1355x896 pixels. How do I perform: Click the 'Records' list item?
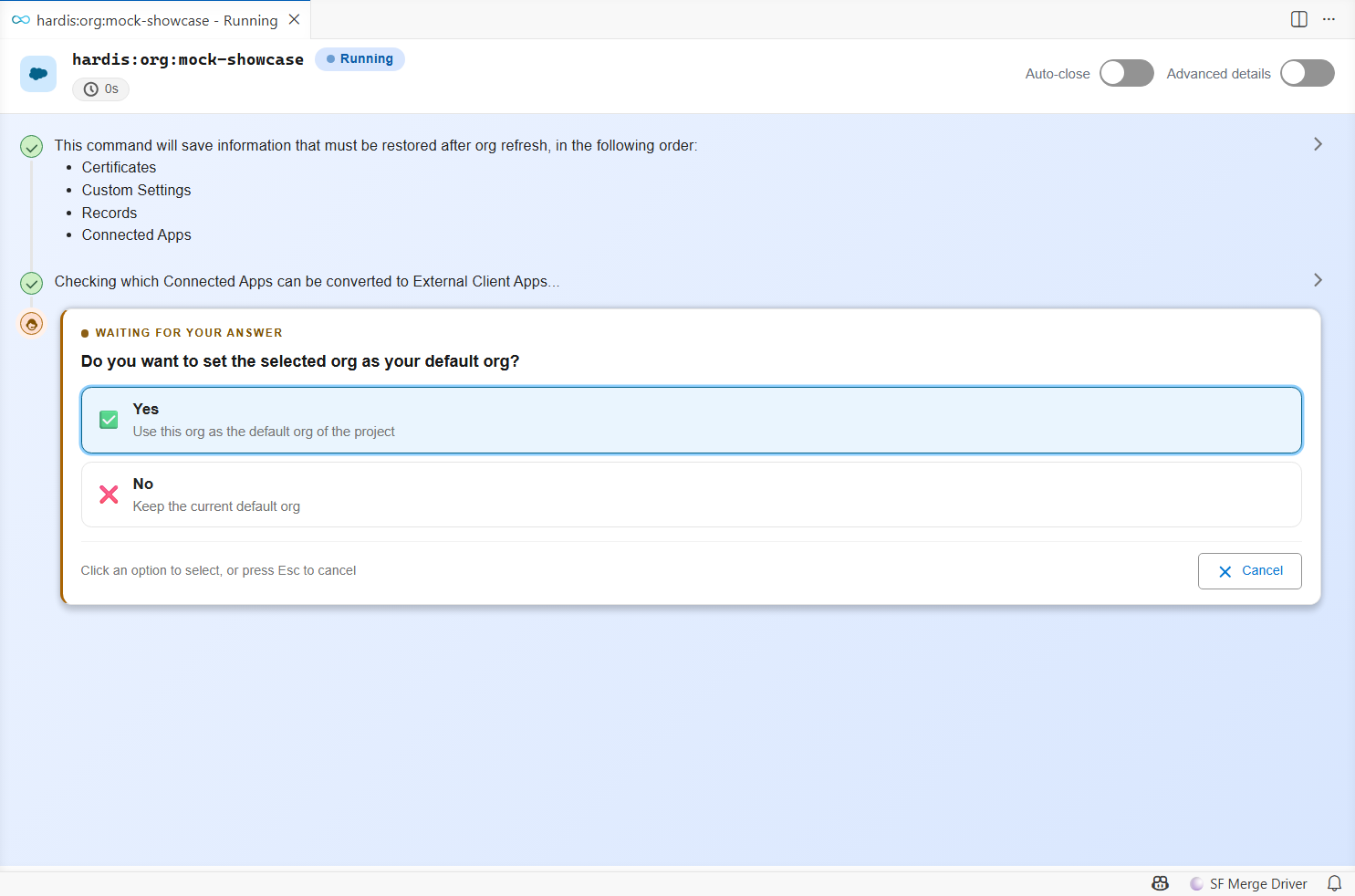pos(109,214)
